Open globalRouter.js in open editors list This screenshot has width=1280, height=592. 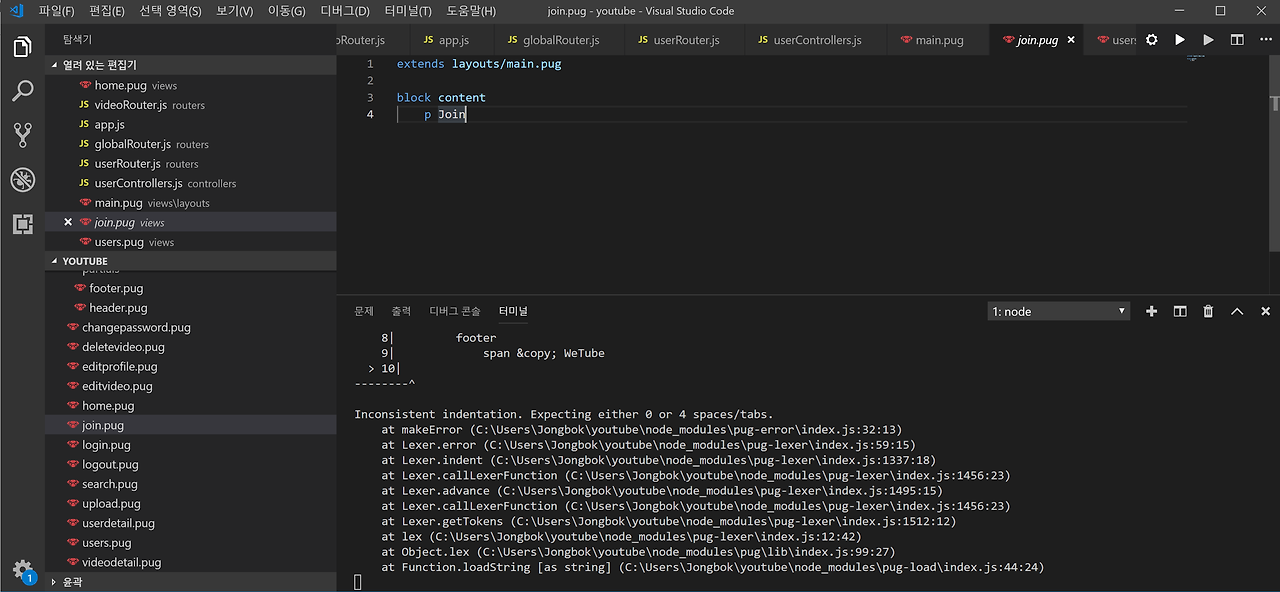tap(190, 144)
